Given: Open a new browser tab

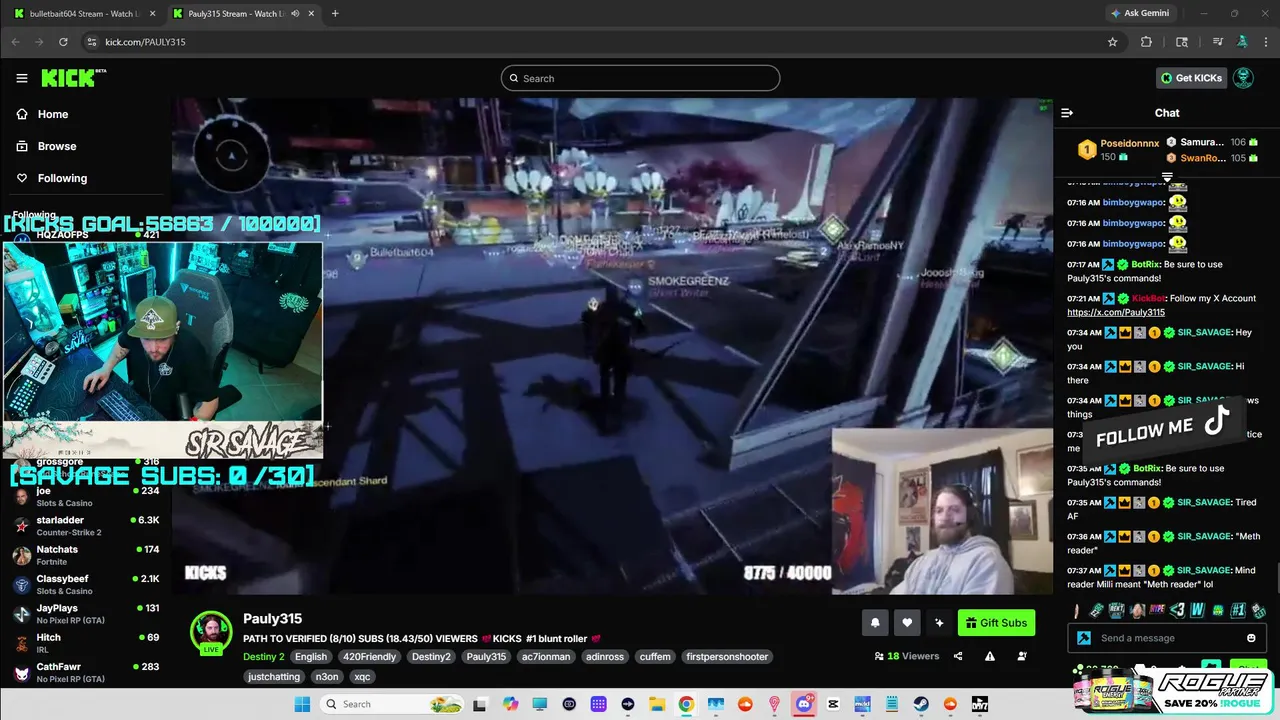Looking at the screenshot, I should click(x=335, y=13).
